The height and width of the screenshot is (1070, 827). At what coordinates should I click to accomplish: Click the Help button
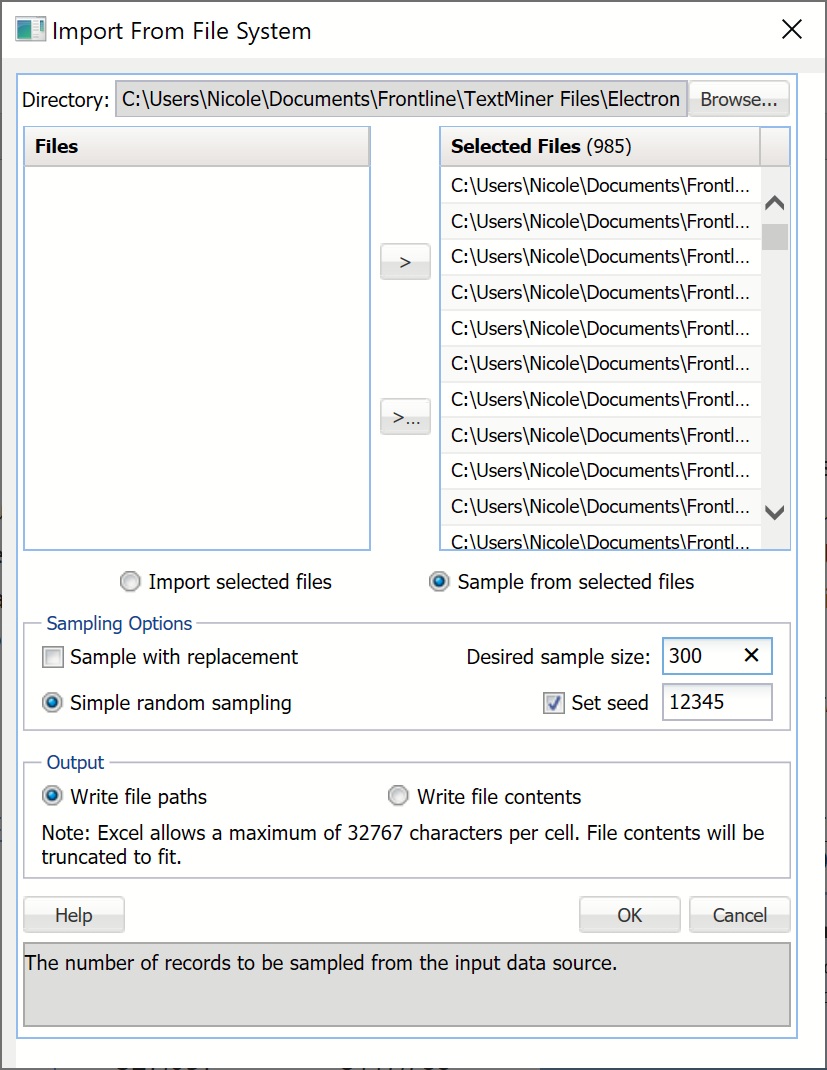click(73, 914)
